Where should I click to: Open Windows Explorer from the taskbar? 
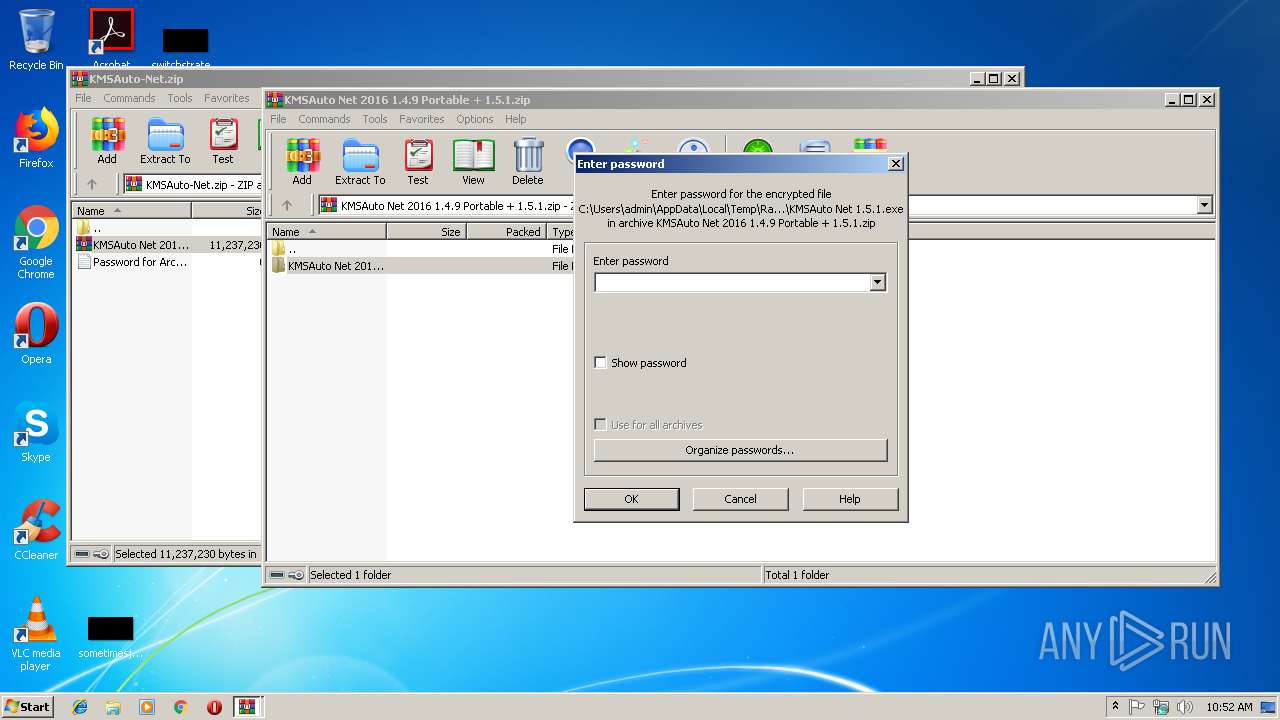click(x=113, y=707)
